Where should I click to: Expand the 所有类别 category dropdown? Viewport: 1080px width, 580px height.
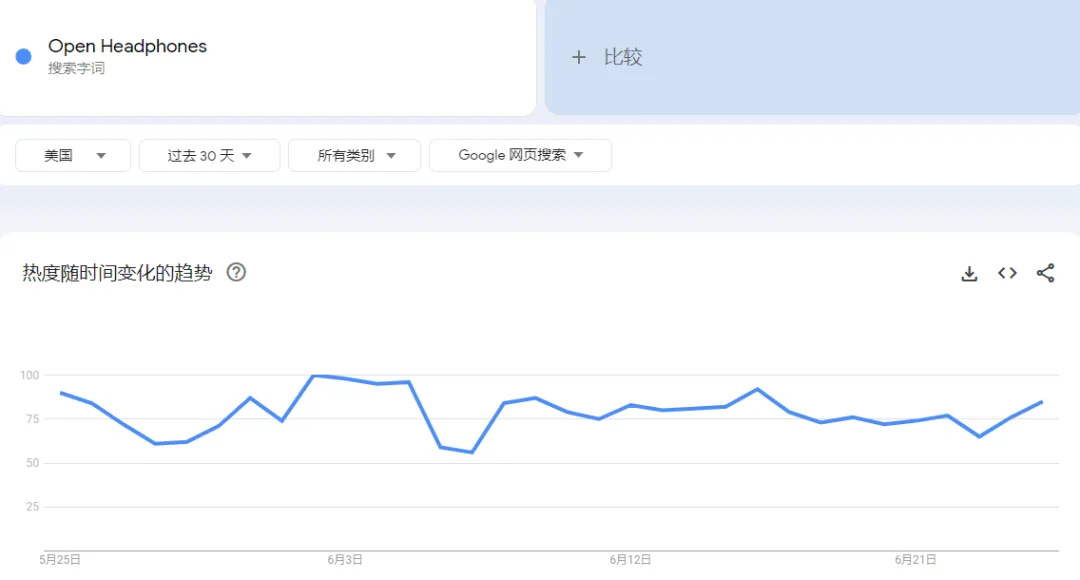coord(355,155)
